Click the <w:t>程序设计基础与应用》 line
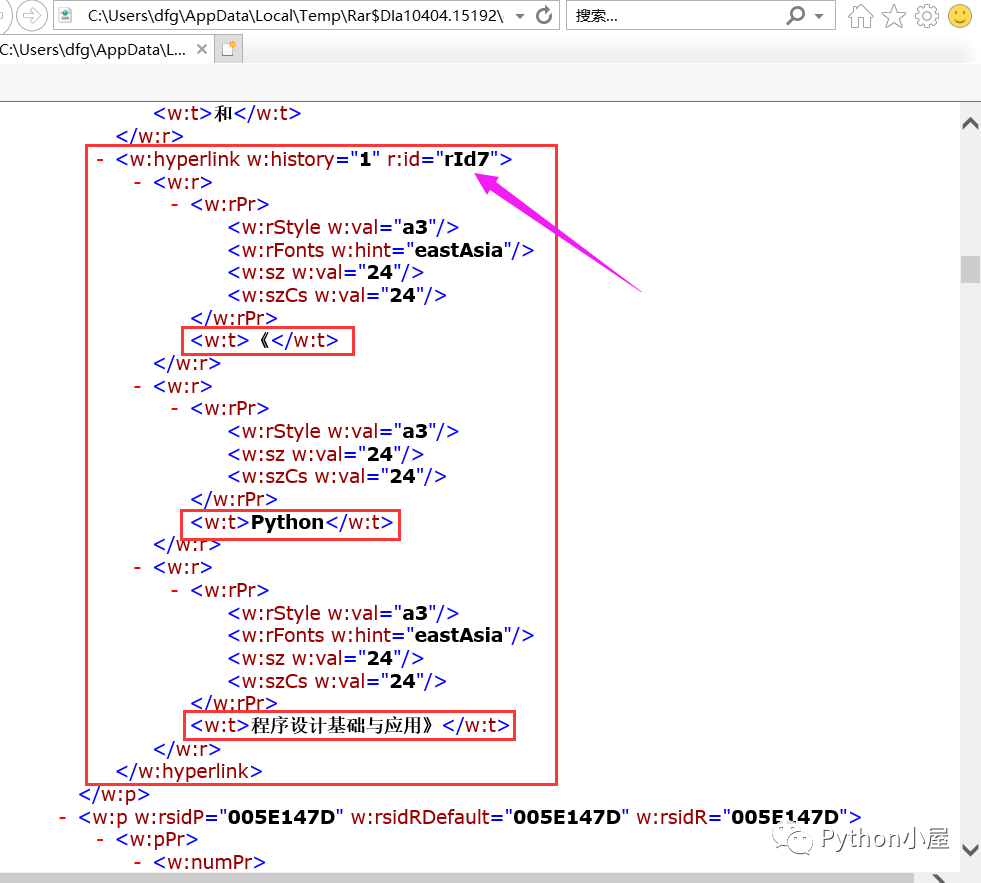Image resolution: width=981 pixels, height=883 pixels. pos(350,726)
